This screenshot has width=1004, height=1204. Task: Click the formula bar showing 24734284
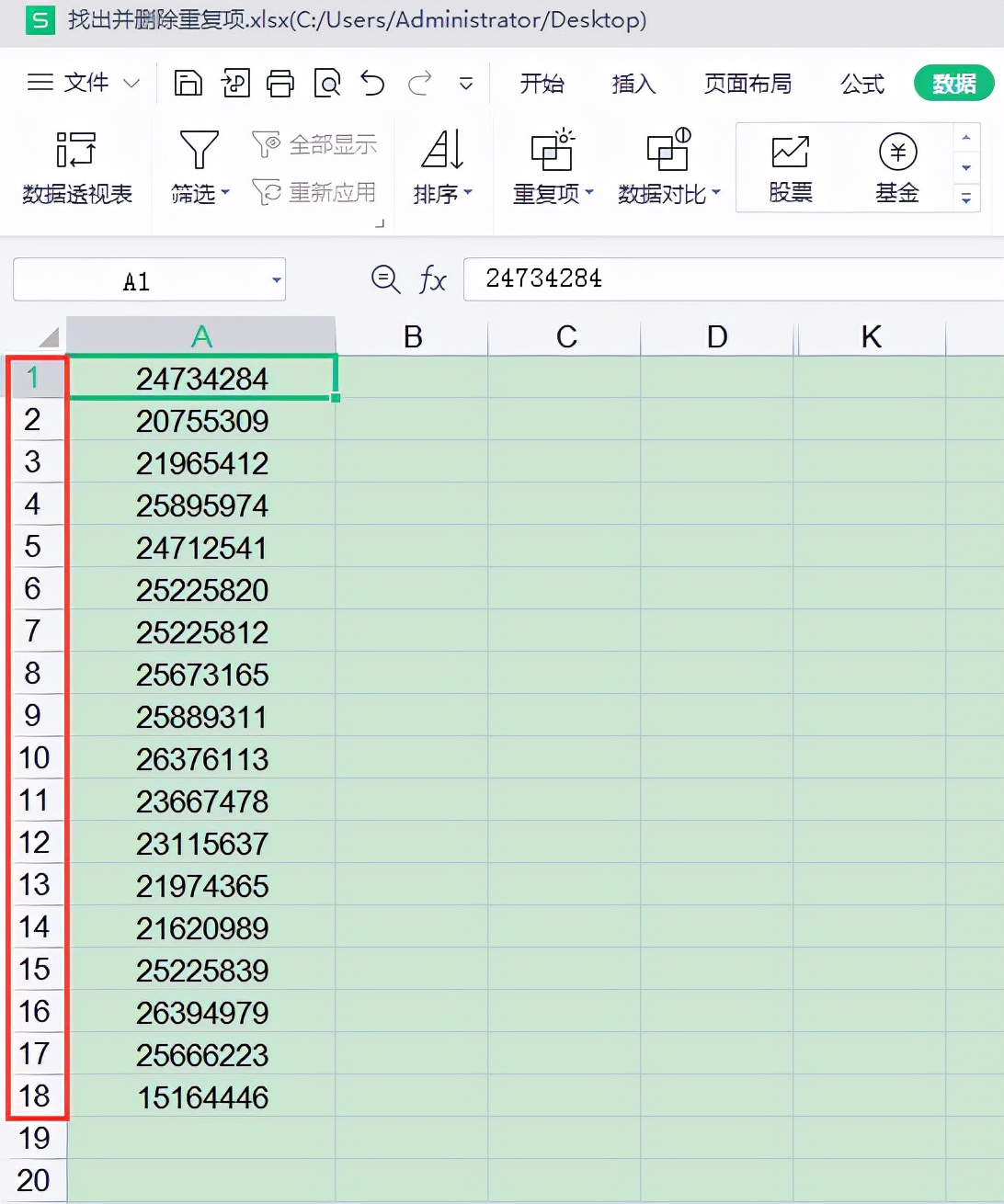pos(734,278)
